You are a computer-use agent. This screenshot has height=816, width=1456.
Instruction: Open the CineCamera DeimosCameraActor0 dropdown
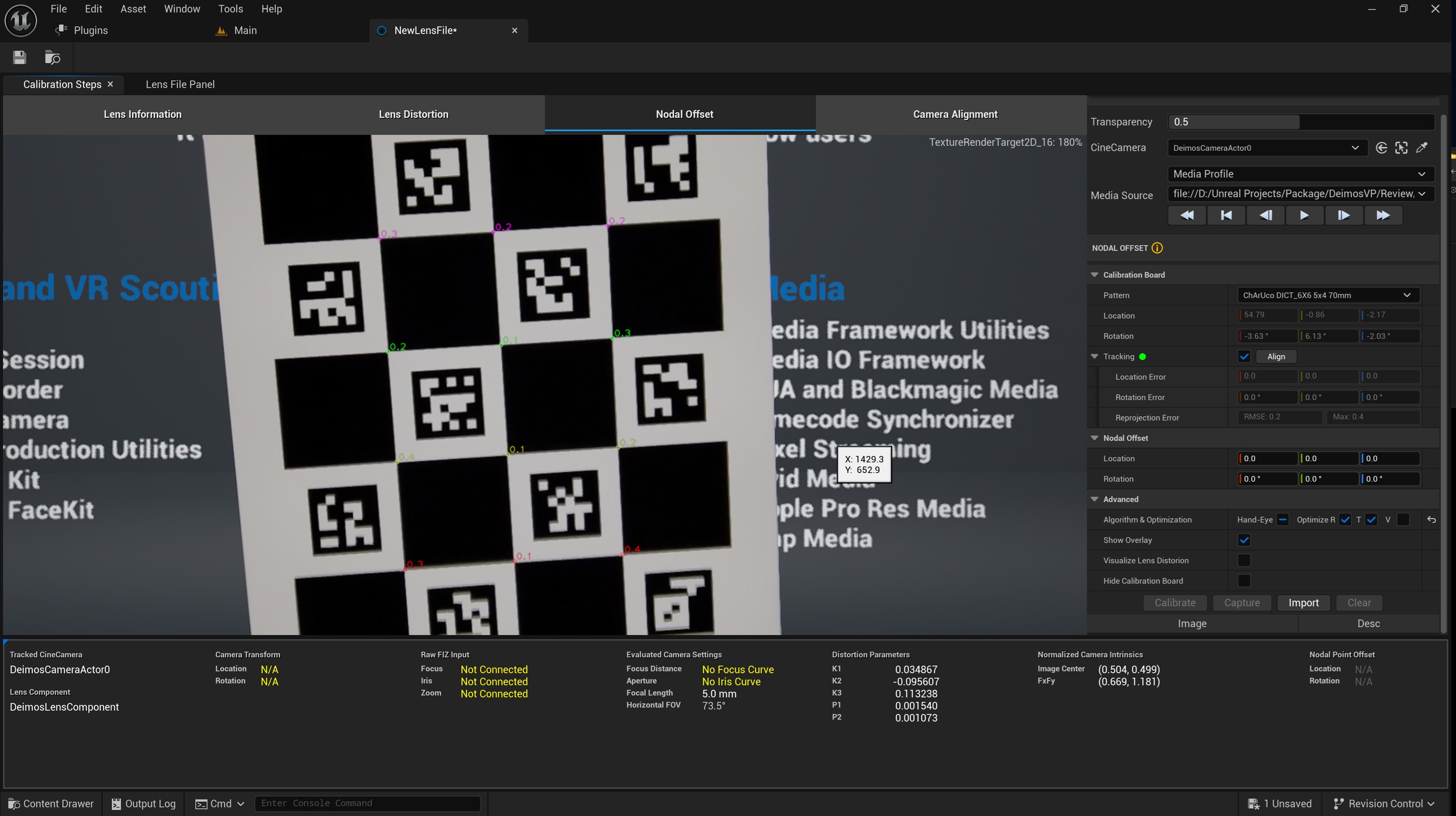click(x=1267, y=148)
